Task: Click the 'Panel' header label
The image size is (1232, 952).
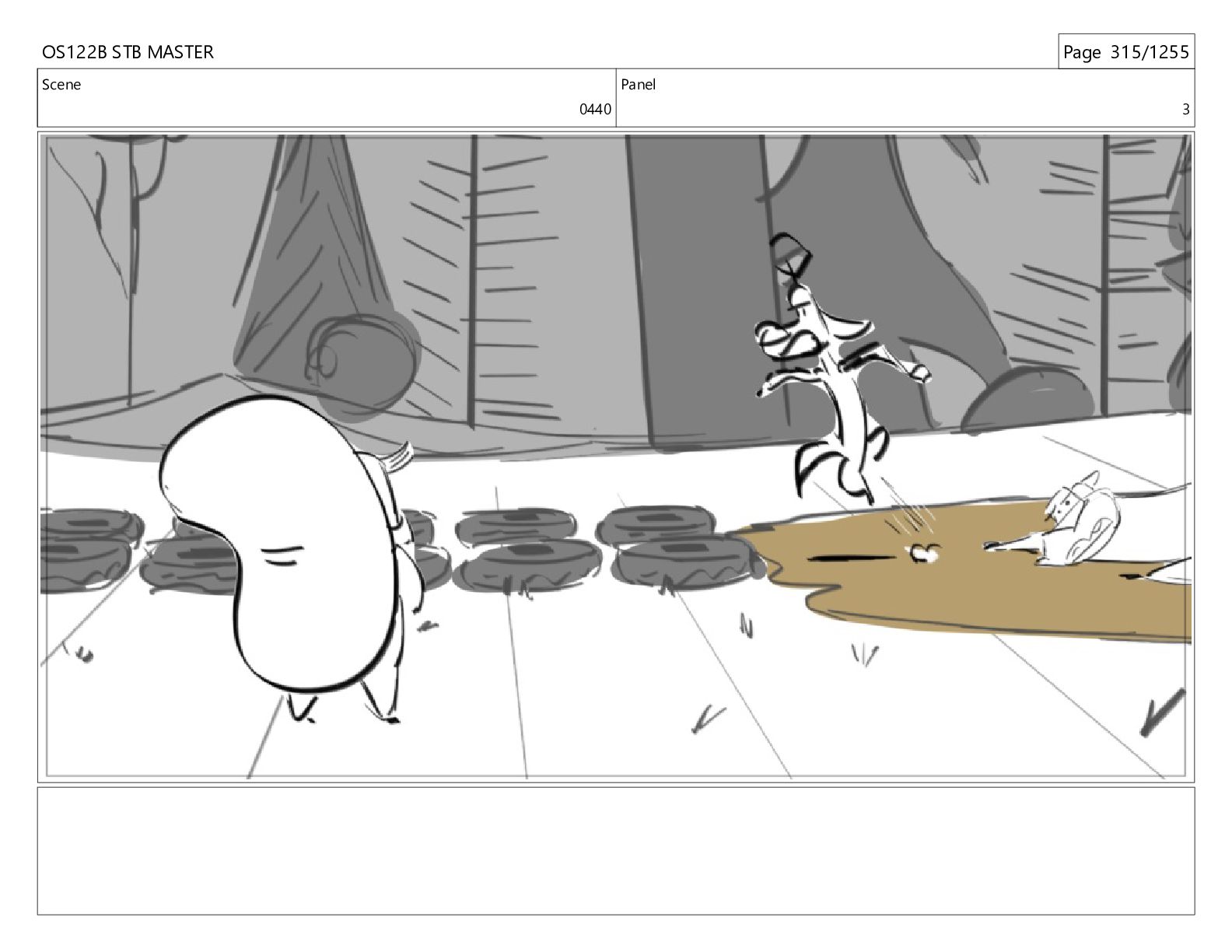Action: pyautogui.click(x=638, y=85)
